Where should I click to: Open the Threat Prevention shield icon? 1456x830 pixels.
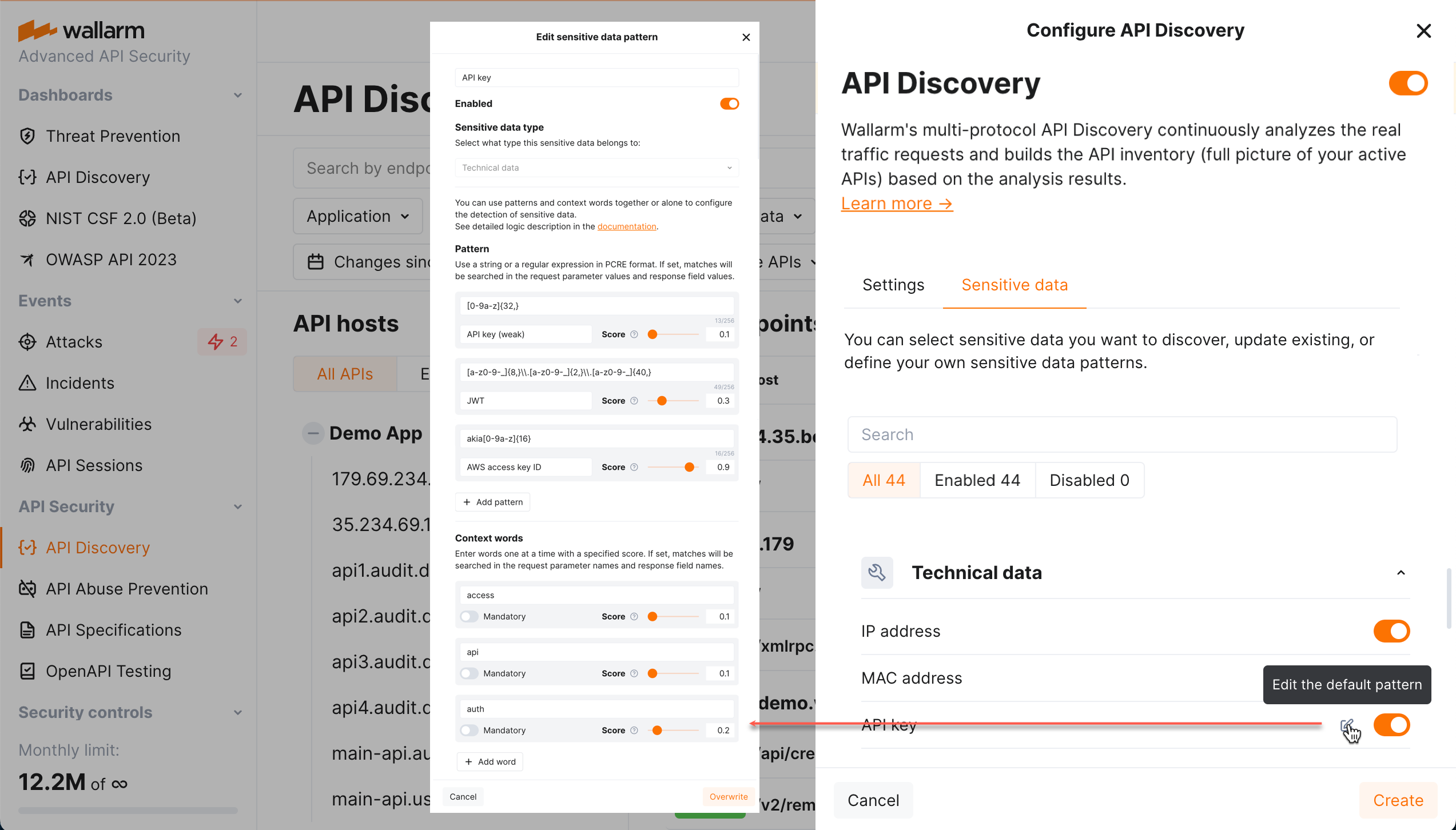27,135
